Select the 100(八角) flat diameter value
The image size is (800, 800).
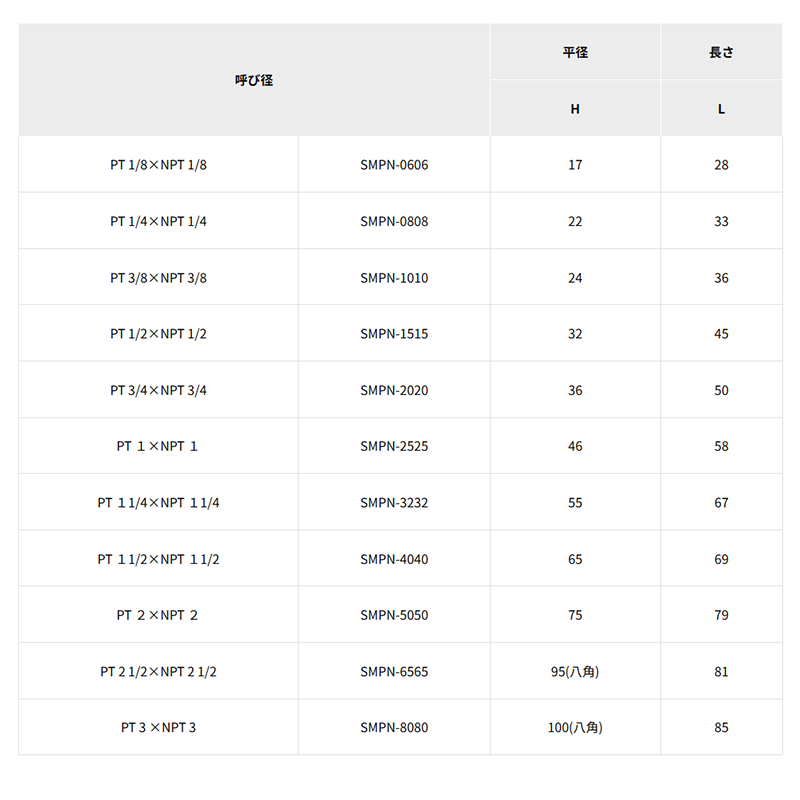575,728
